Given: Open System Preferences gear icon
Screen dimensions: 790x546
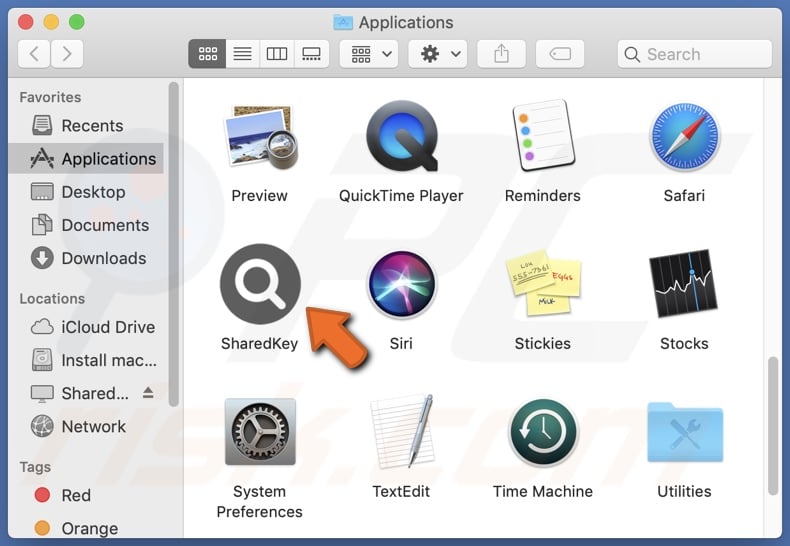Looking at the screenshot, I should [x=260, y=432].
